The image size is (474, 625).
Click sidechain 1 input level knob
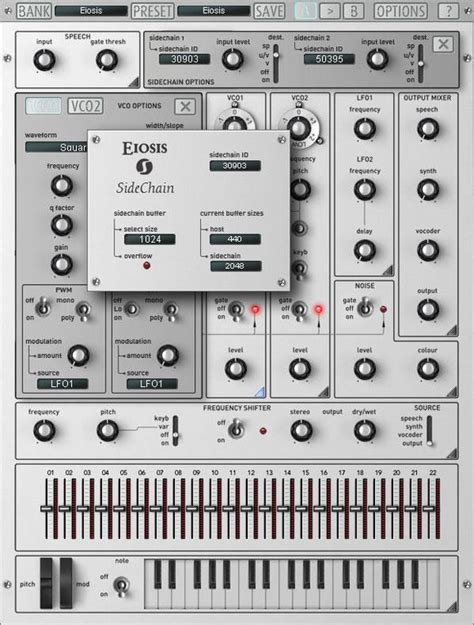tap(232, 60)
